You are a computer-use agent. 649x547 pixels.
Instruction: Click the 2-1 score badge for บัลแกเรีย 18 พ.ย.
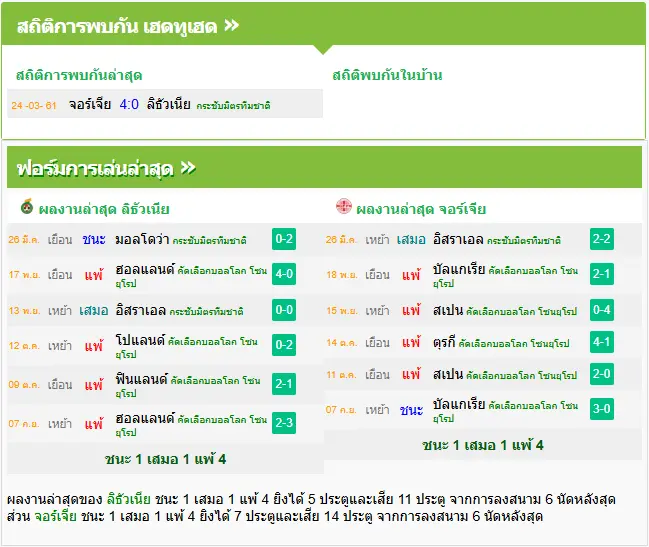(x=602, y=274)
